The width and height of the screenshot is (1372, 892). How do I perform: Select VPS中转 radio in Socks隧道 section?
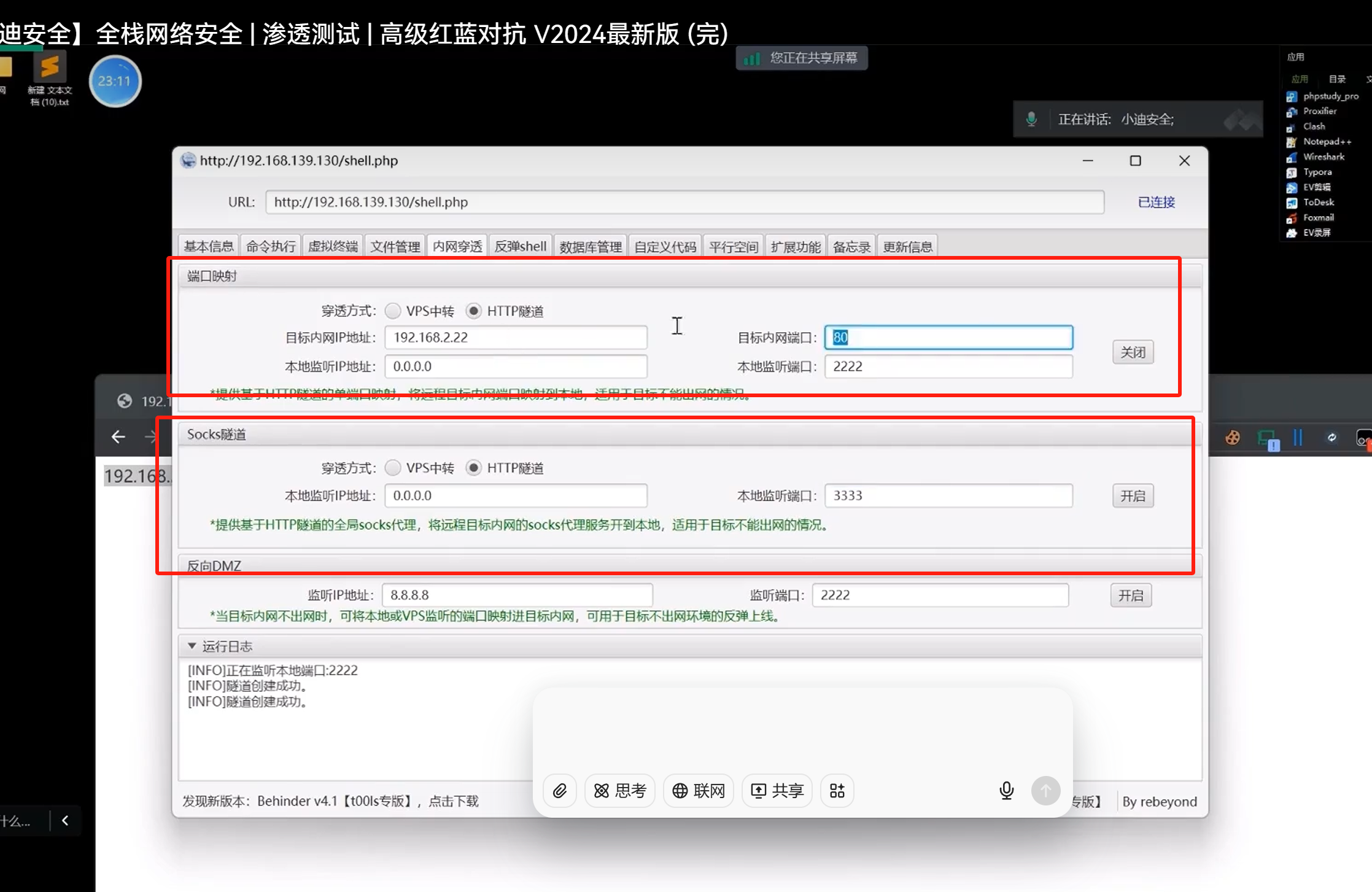tap(393, 468)
